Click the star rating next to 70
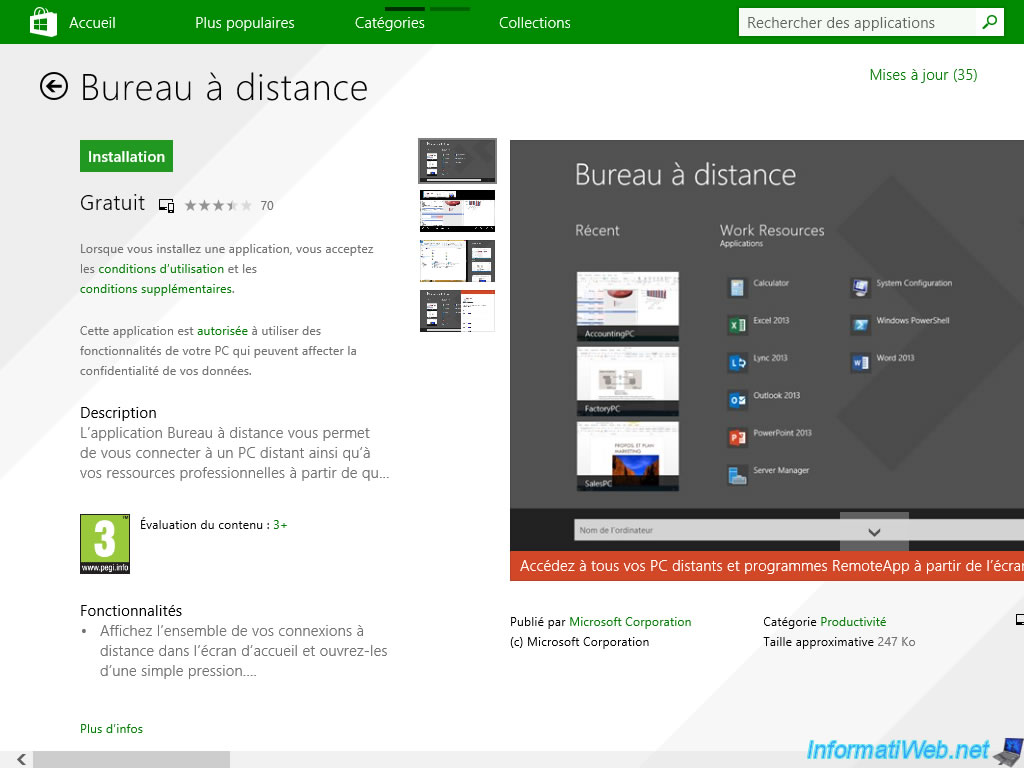Image resolution: width=1024 pixels, height=768 pixels. pos(218,206)
